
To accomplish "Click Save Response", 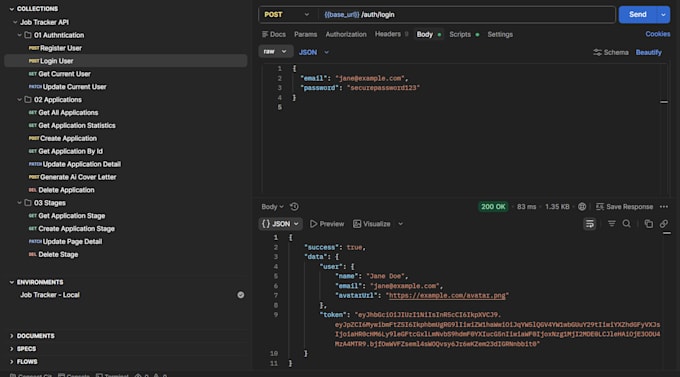I will [x=624, y=207].
